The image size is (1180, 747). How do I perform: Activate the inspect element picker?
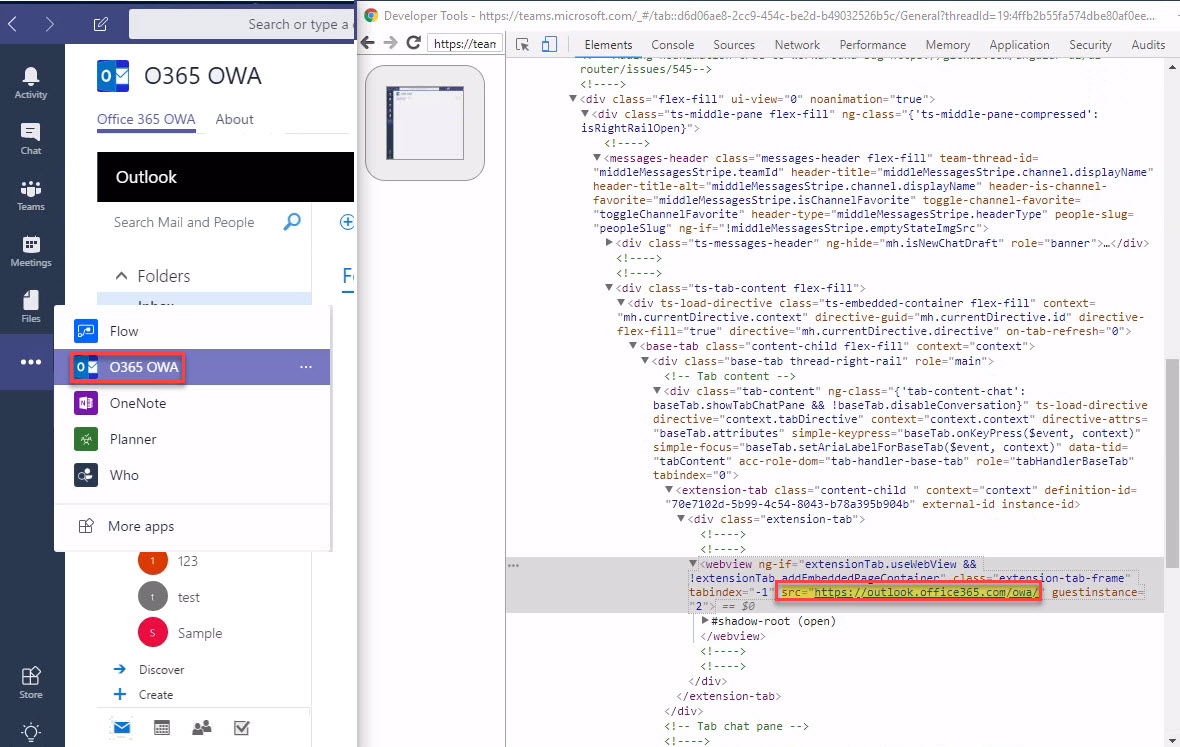522,44
